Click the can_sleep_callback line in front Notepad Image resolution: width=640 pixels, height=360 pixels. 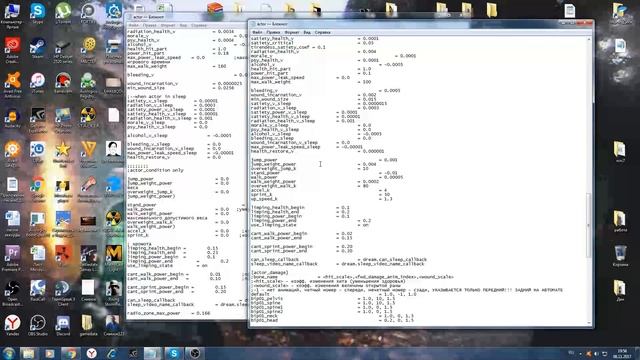click(x=339, y=259)
